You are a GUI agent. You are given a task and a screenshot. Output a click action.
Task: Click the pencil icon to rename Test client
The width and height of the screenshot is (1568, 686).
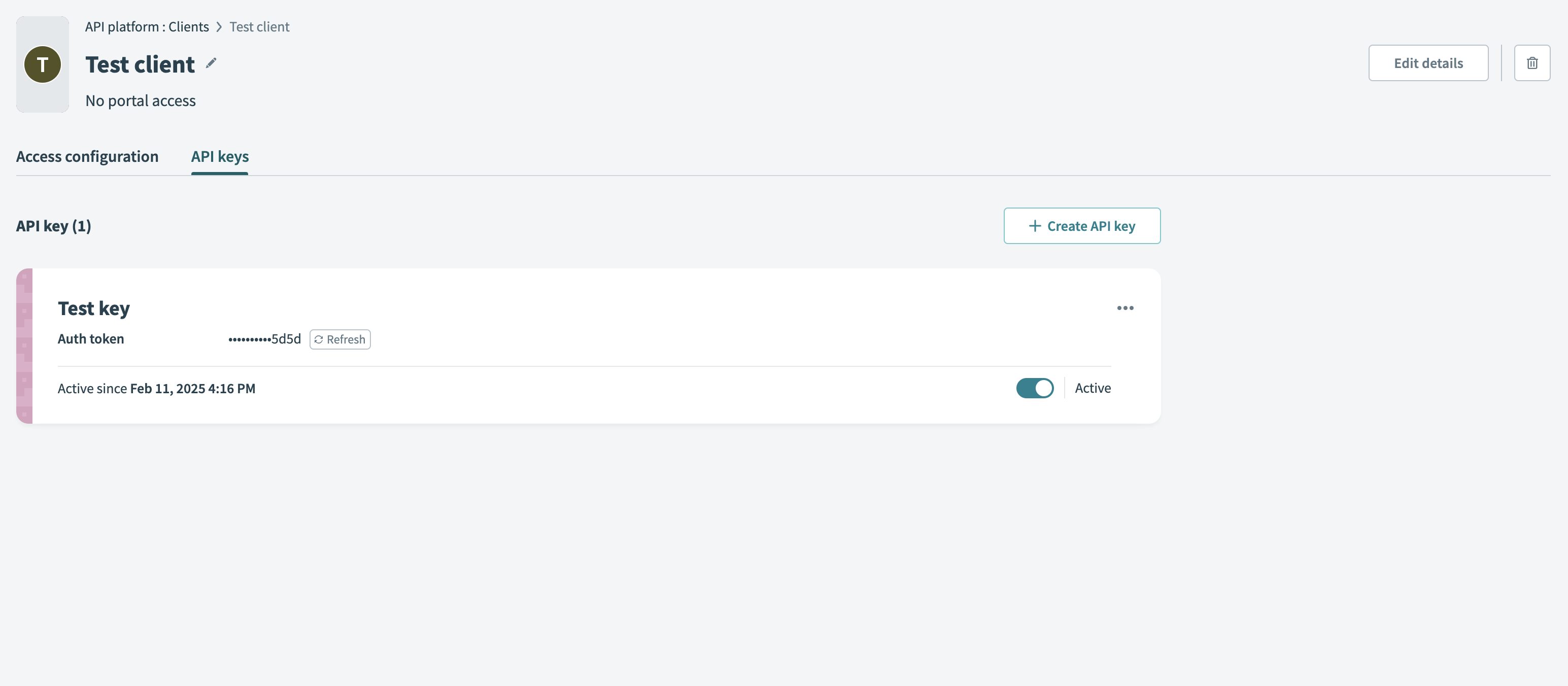(x=211, y=63)
